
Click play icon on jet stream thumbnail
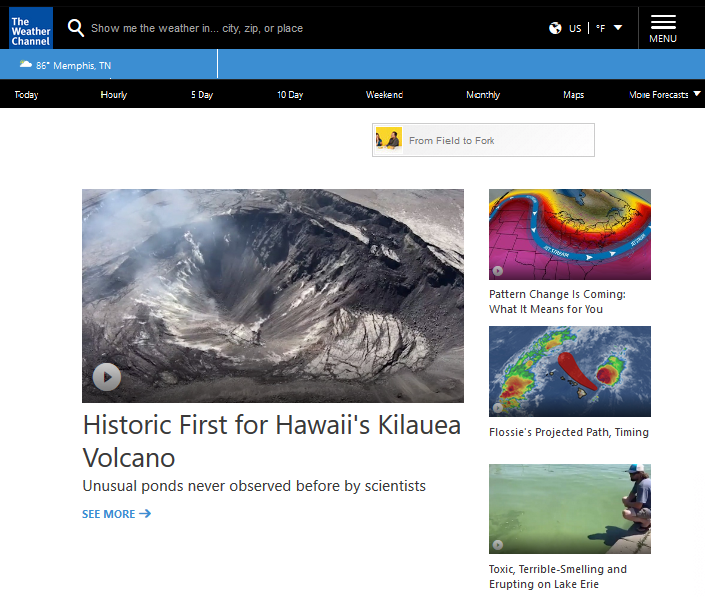(498, 271)
